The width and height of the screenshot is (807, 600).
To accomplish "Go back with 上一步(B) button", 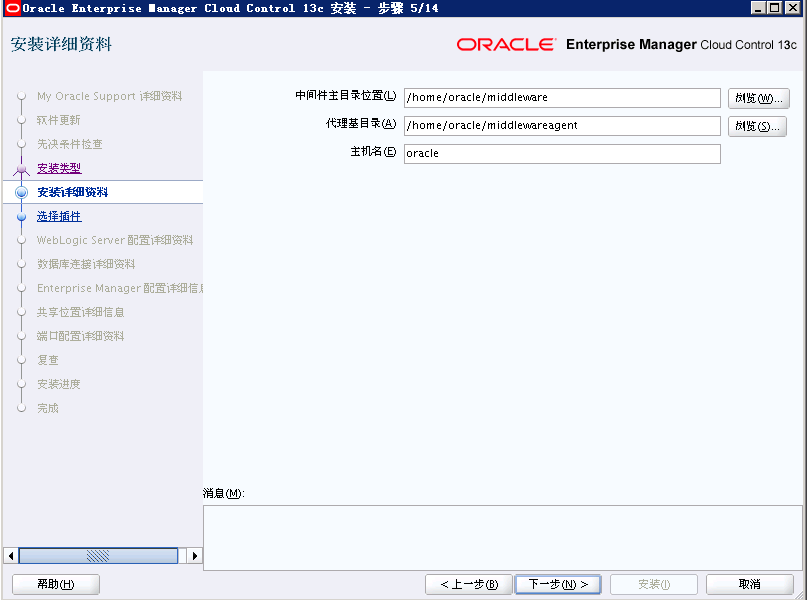I will (x=469, y=584).
